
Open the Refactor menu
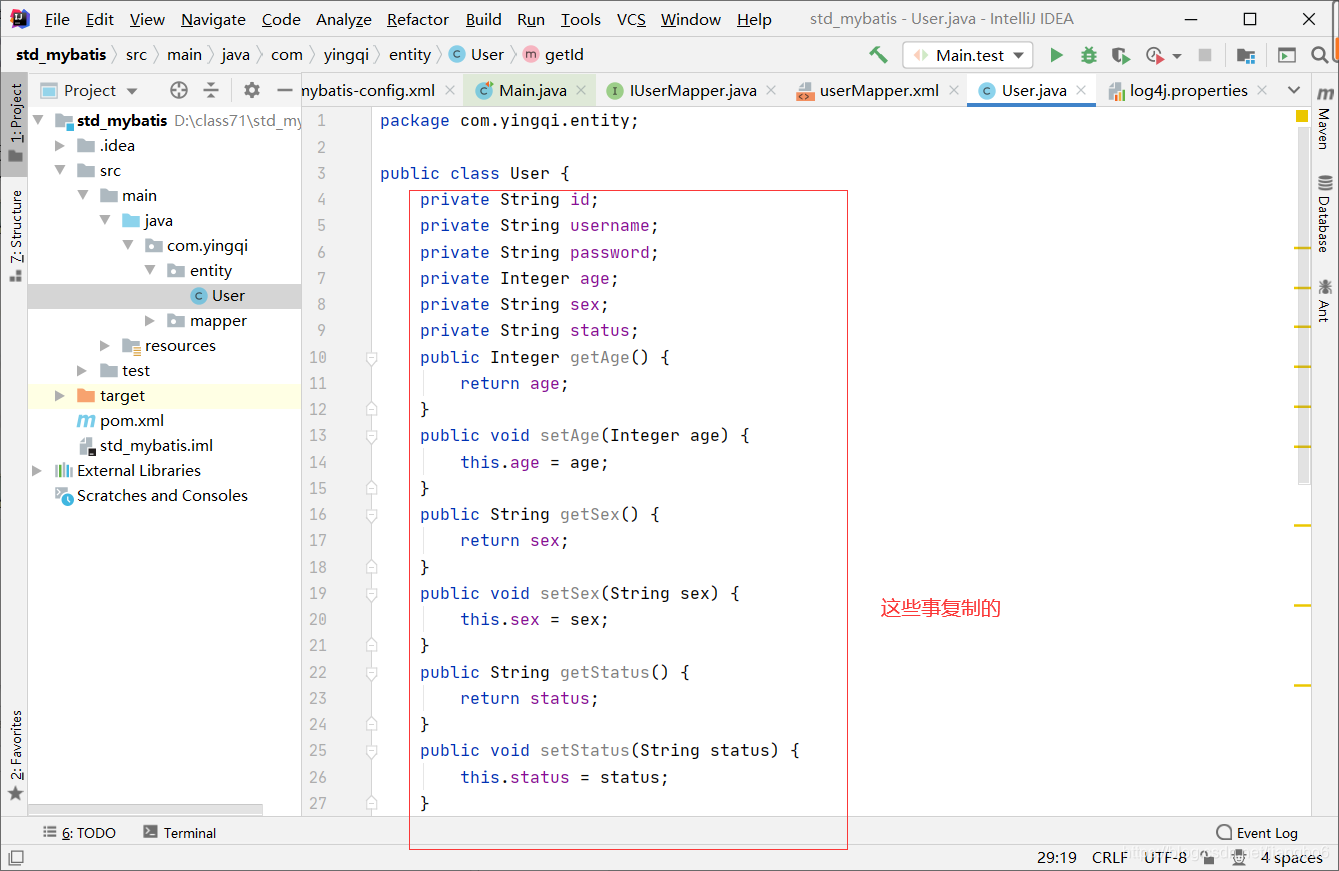coord(418,19)
